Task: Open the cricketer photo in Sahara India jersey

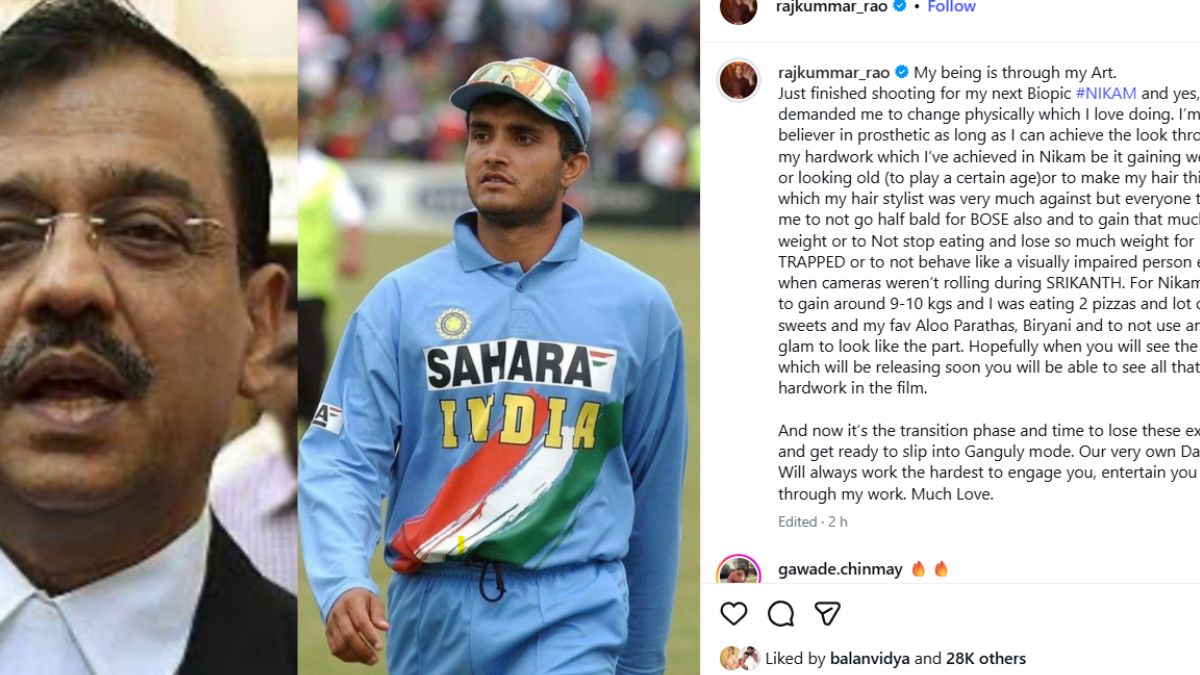Action: coord(499,337)
